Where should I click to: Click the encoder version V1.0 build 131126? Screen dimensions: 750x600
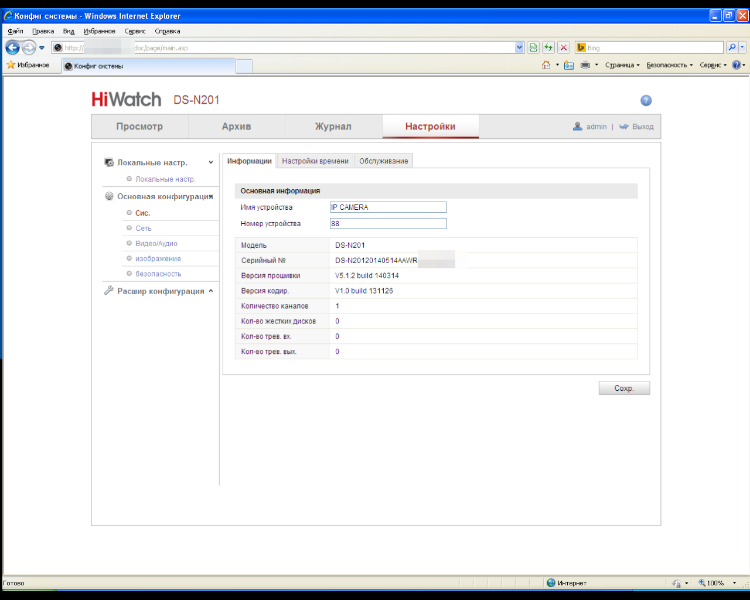tap(364, 291)
